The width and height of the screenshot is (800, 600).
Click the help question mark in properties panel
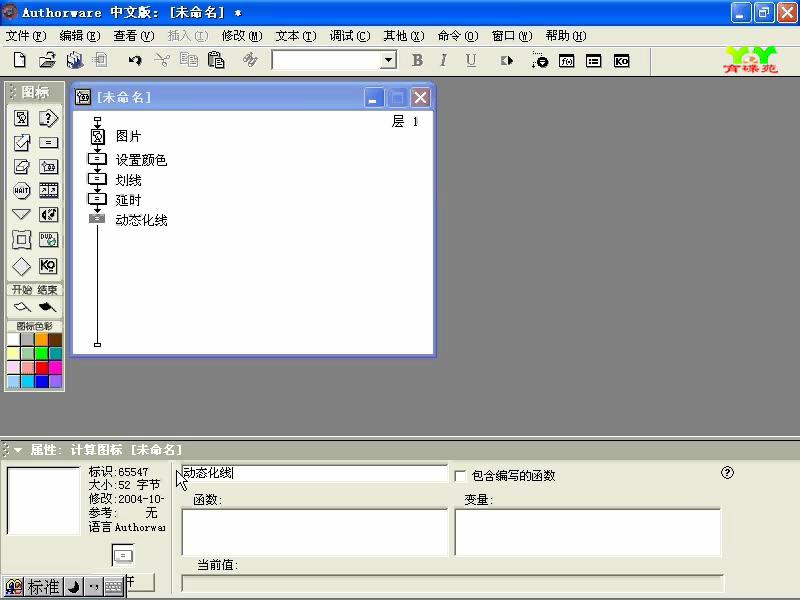click(728, 473)
